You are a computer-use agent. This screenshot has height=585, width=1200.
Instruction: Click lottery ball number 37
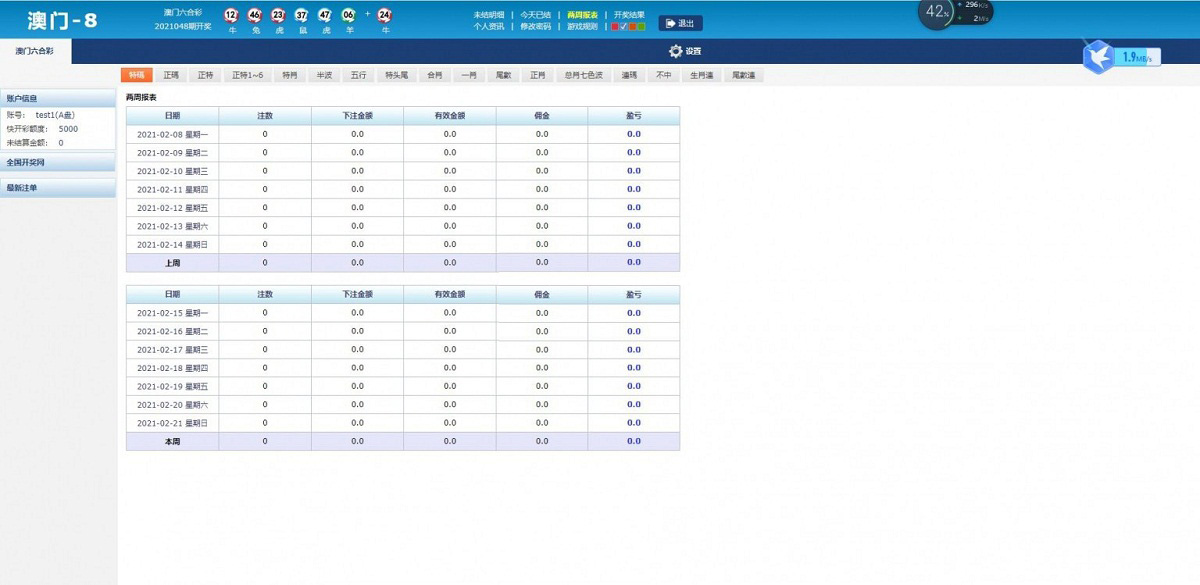(x=301, y=15)
